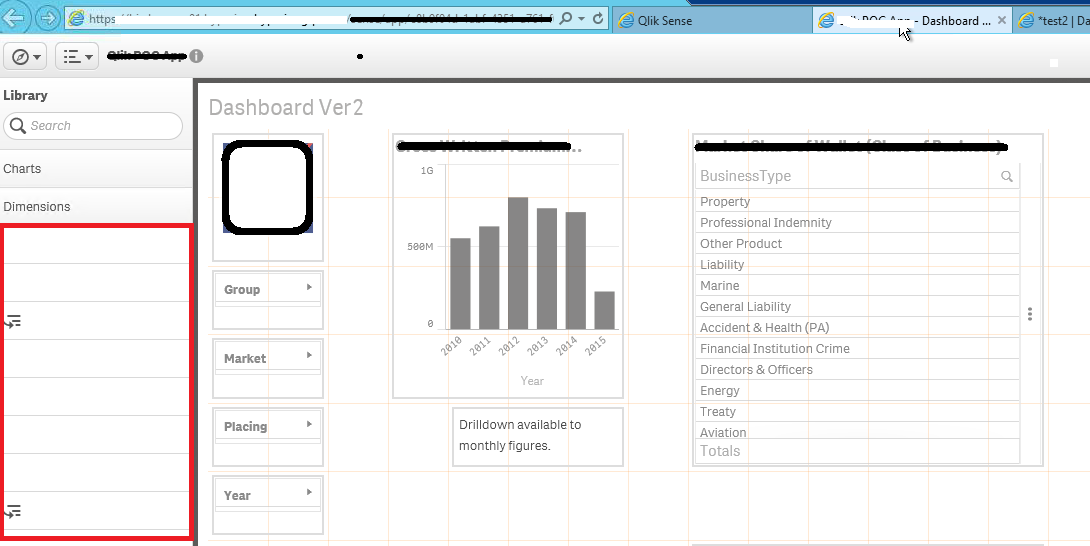This screenshot has height=546, width=1090.
Task: Select the Treaty row
Action: click(857, 412)
